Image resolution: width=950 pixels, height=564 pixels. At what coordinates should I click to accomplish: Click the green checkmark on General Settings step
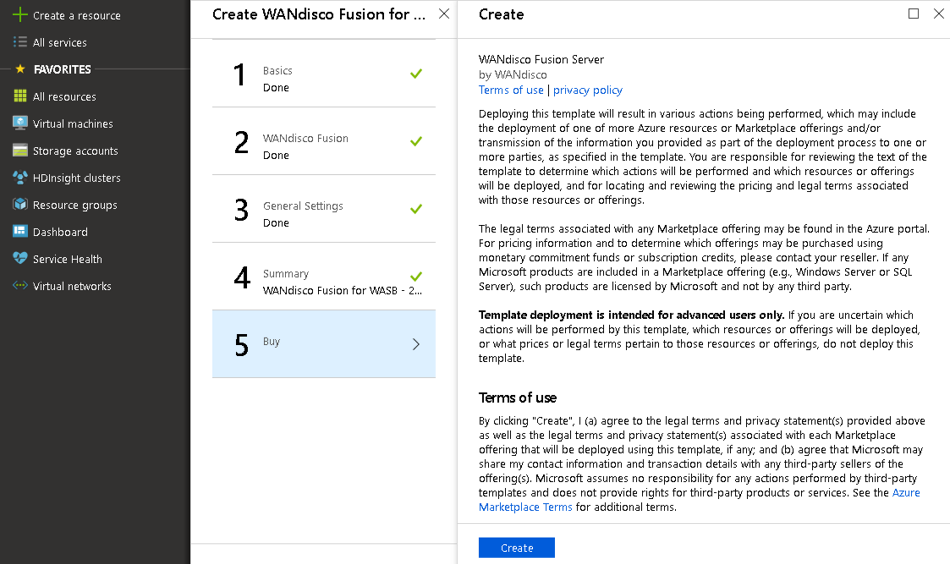click(416, 209)
